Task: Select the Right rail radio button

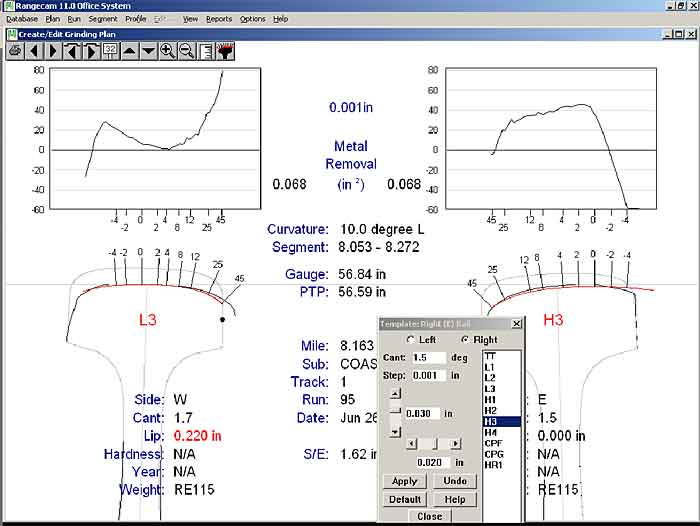Action: [465, 340]
